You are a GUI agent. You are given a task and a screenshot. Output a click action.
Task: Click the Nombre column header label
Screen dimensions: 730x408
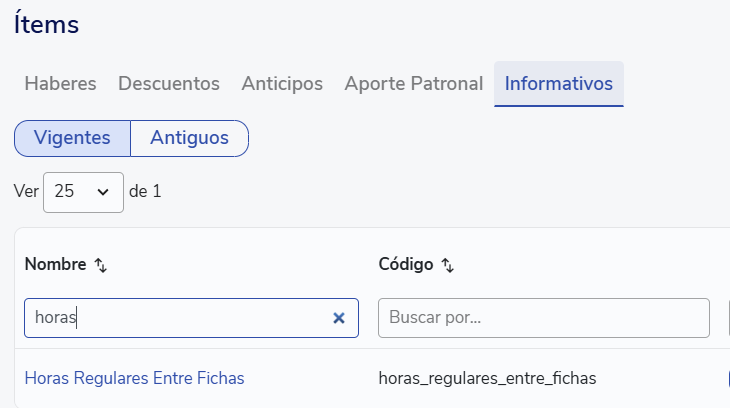pyautogui.click(x=55, y=264)
